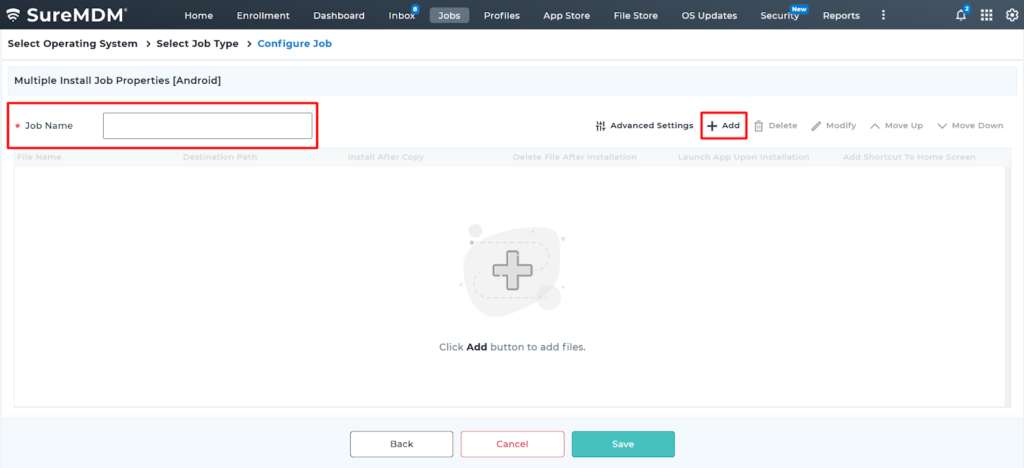Click the three-dot more options menu

(883, 15)
